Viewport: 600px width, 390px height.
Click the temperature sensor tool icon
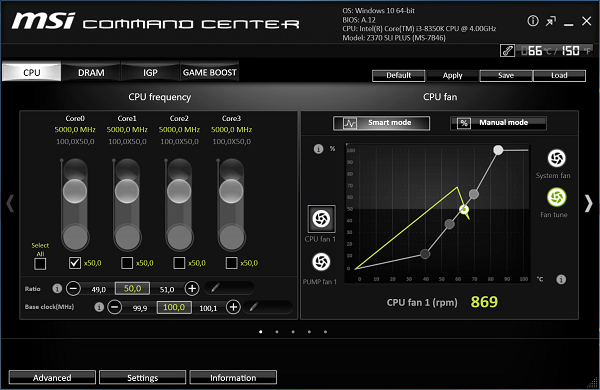coord(507,51)
